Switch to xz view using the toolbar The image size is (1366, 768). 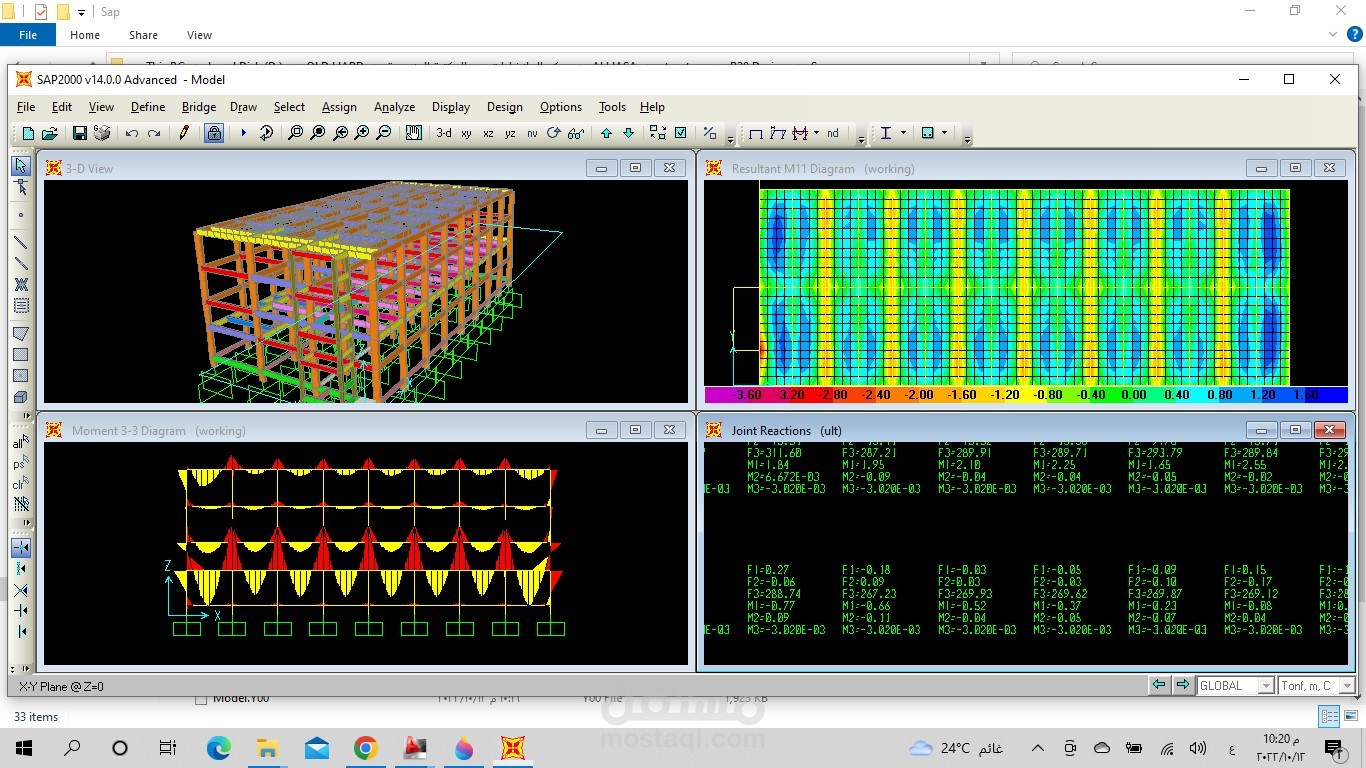point(487,132)
